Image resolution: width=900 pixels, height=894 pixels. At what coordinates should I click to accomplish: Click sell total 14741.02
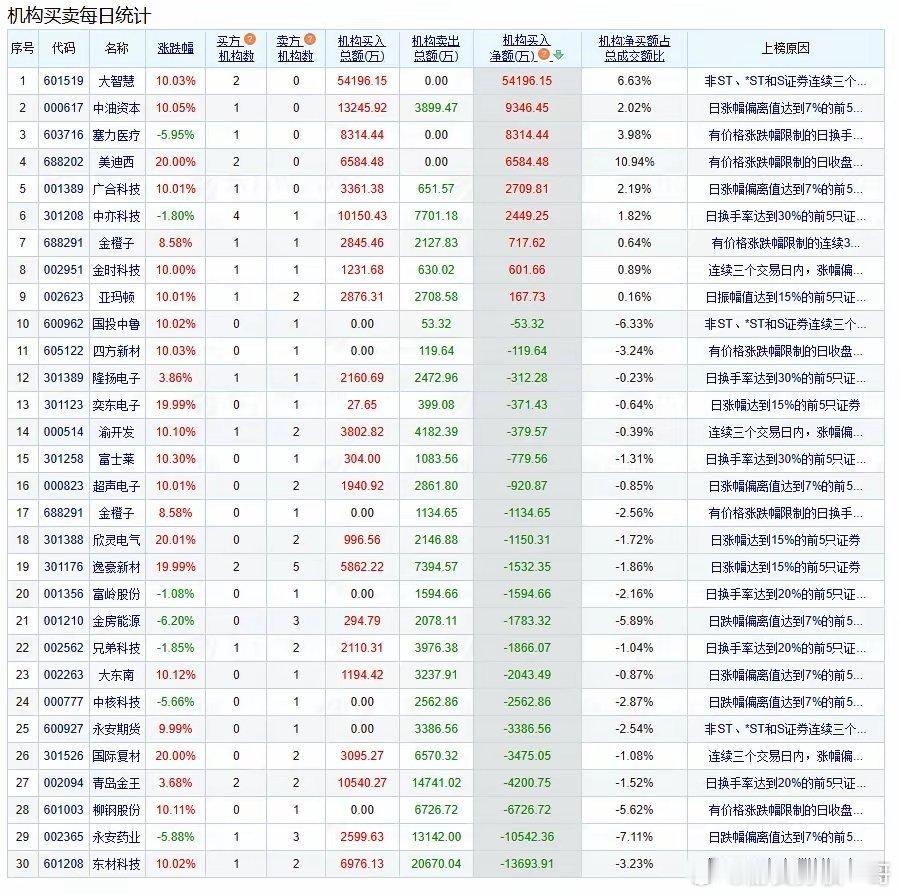[x=436, y=782]
